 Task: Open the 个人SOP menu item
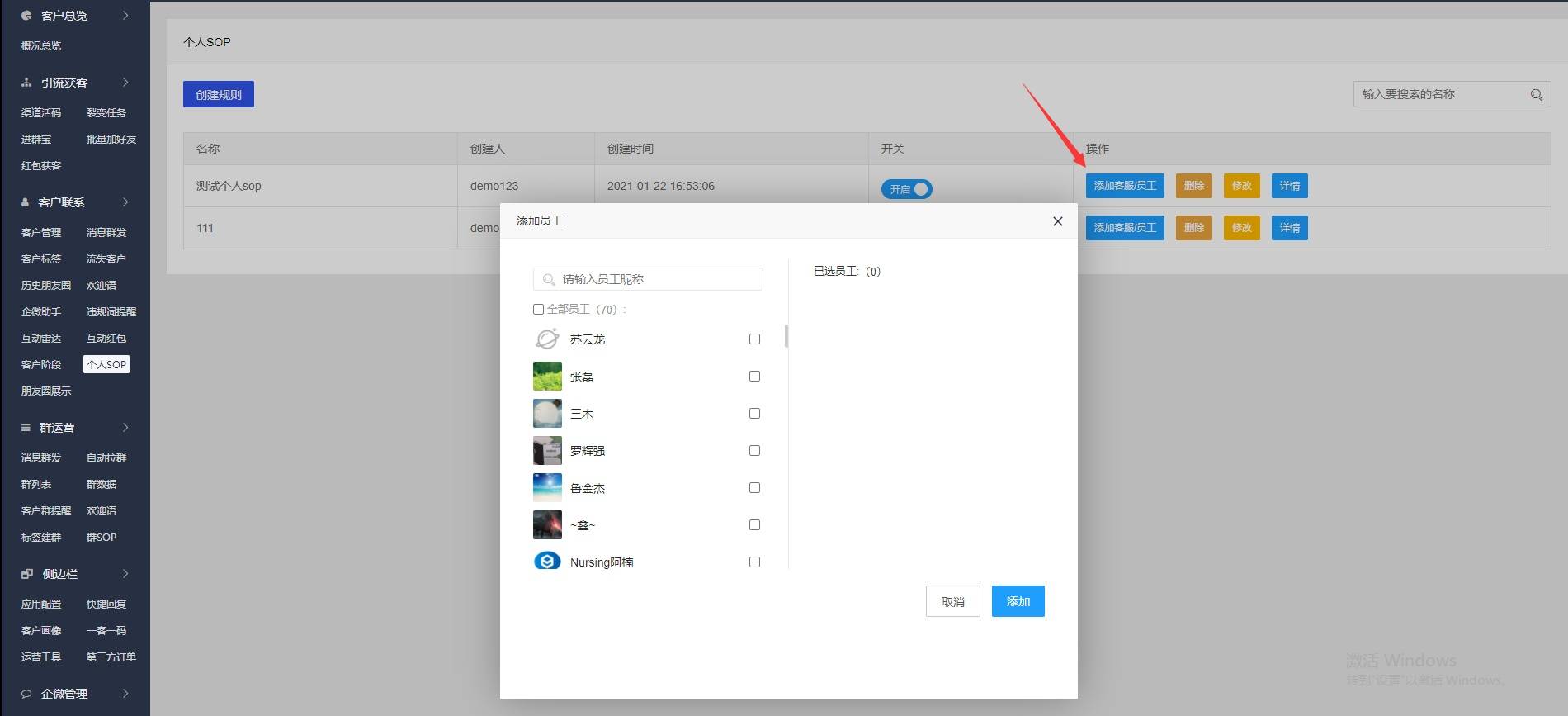coord(106,364)
